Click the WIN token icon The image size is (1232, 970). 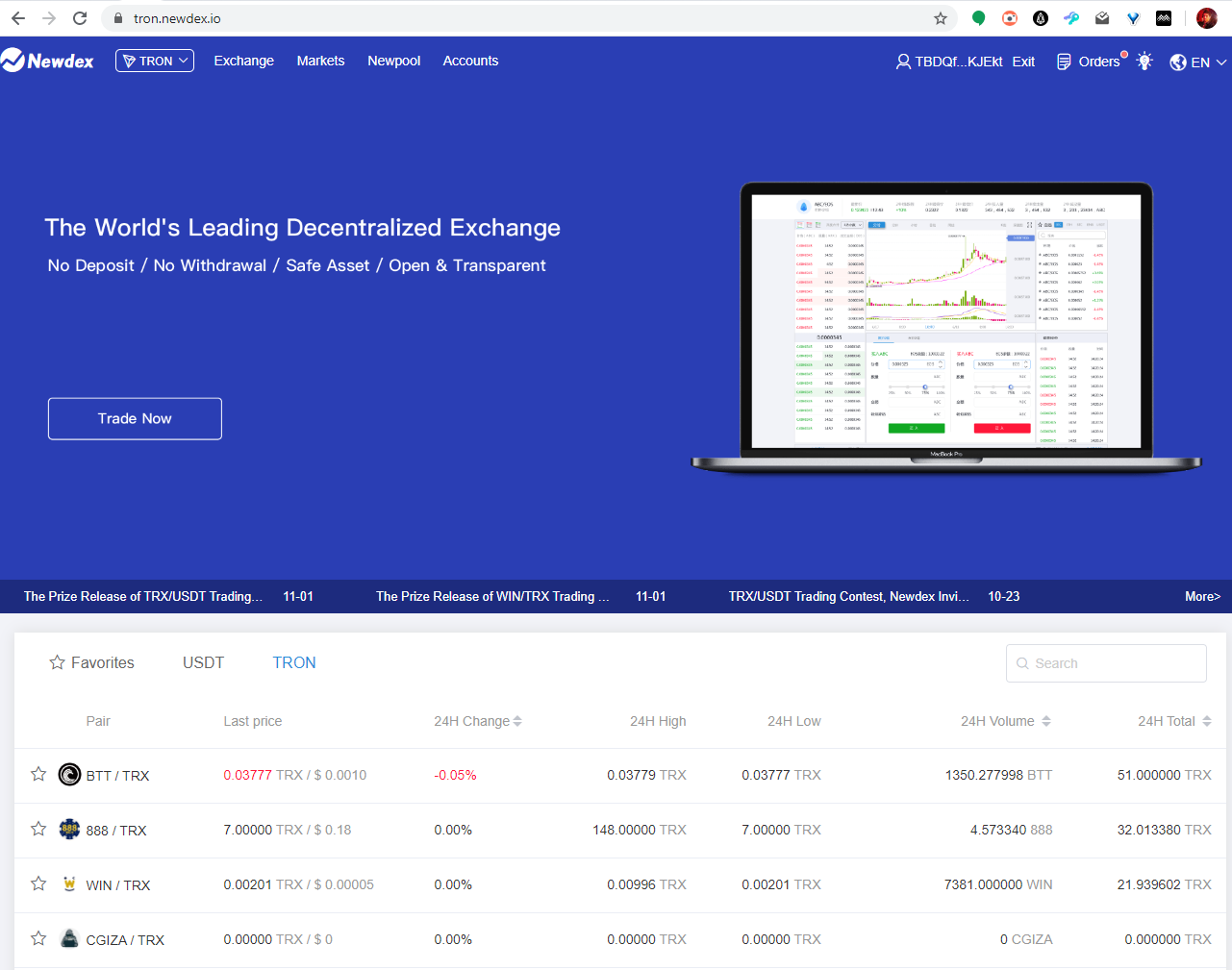tap(69, 883)
